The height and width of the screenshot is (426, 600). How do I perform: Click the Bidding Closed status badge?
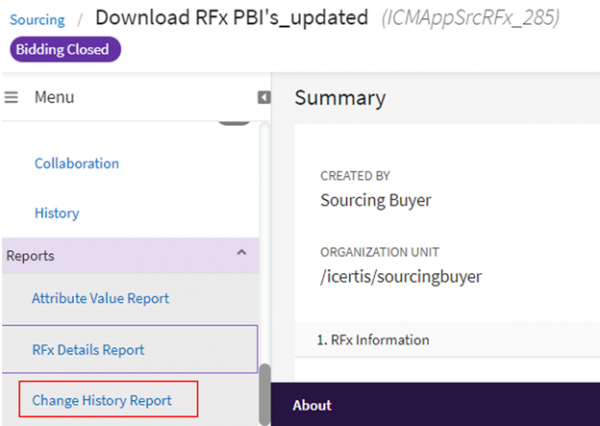(x=66, y=50)
